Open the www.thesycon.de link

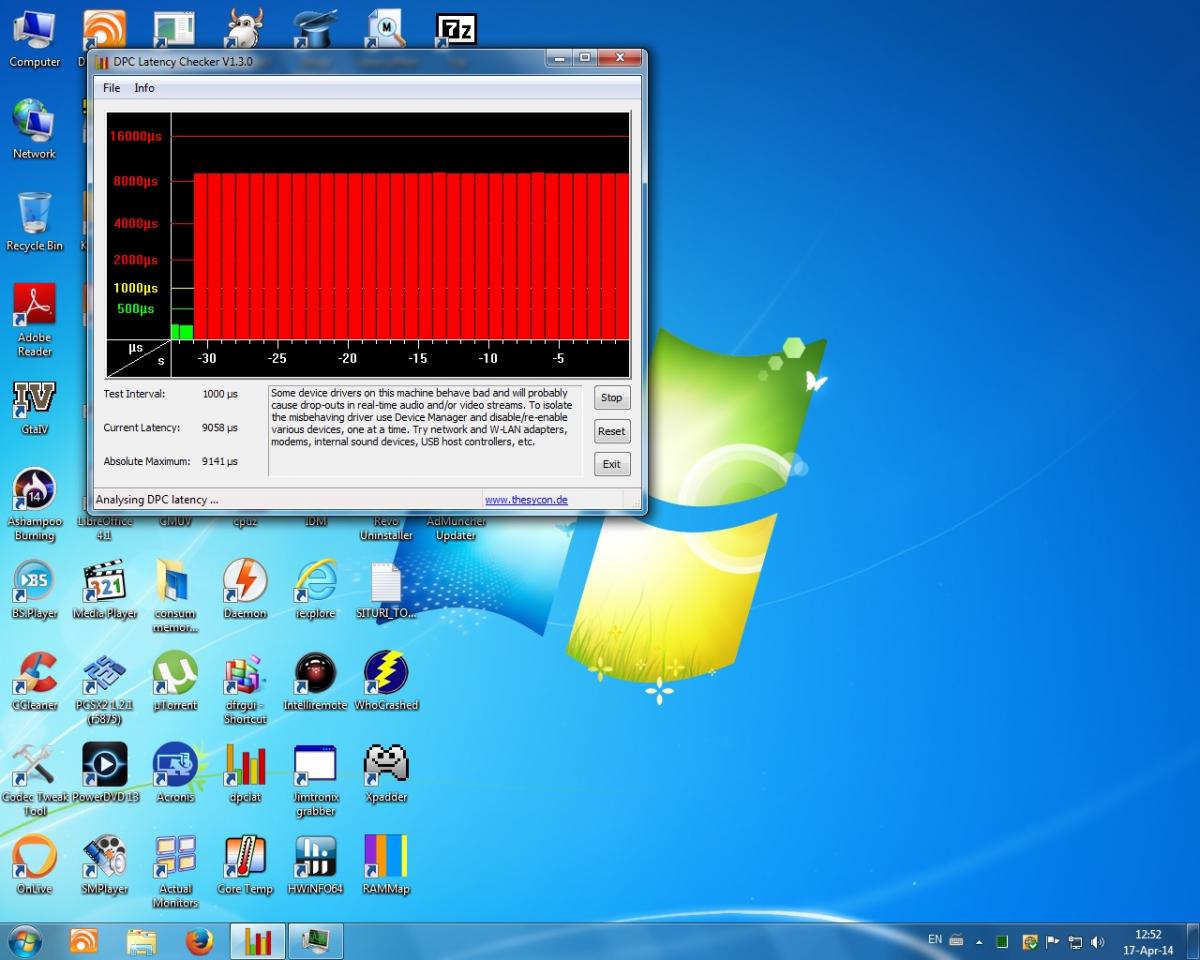(526, 500)
